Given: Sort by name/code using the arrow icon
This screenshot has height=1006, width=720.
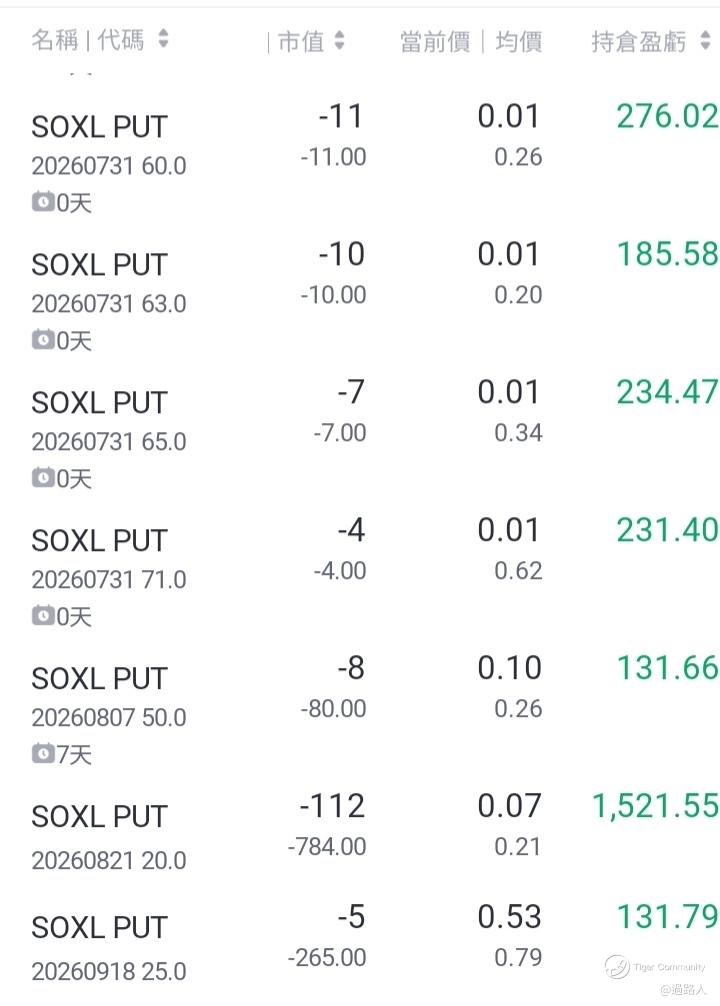Looking at the screenshot, I should click(x=163, y=38).
